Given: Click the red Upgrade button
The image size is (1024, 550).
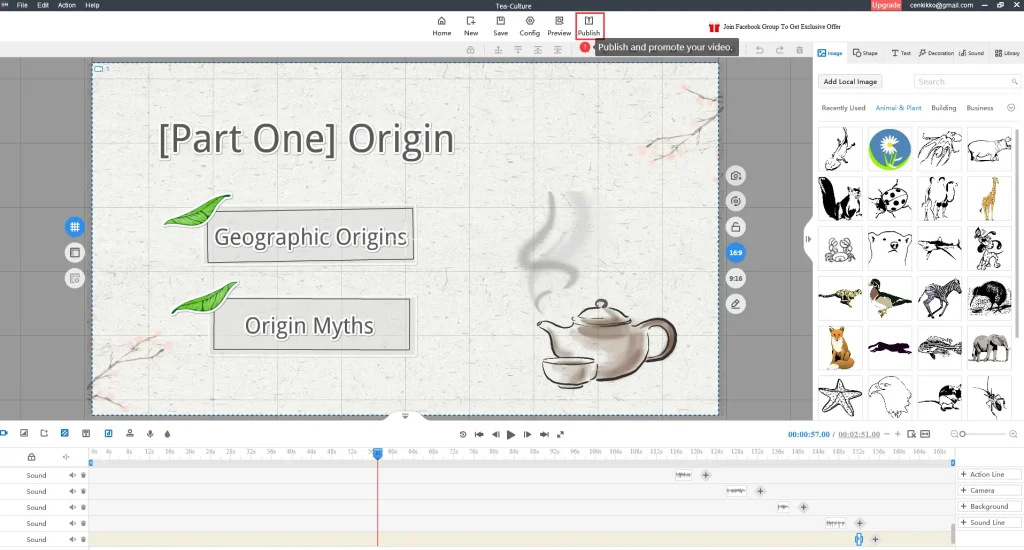Looking at the screenshot, I should click(885, 5).
